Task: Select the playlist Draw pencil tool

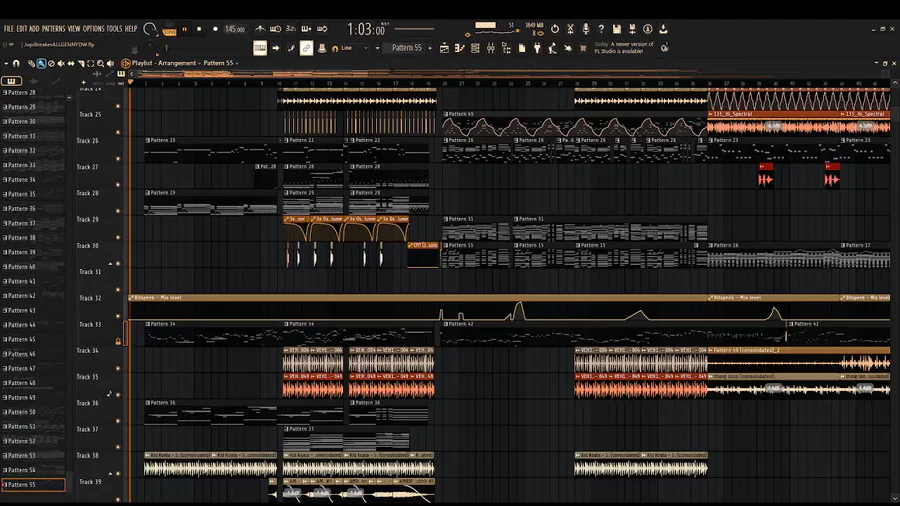Action: [x=32, y=64]
